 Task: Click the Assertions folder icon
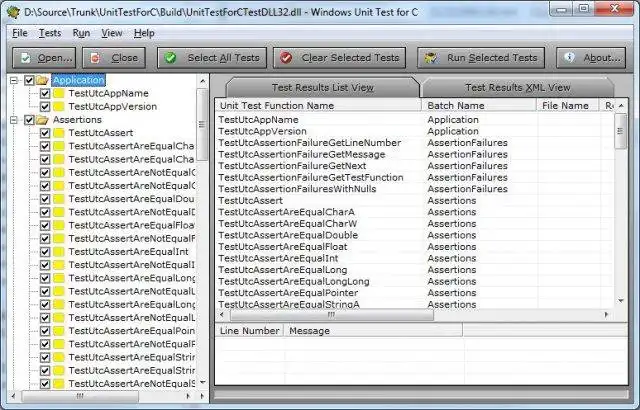click(x=42, y=120)
